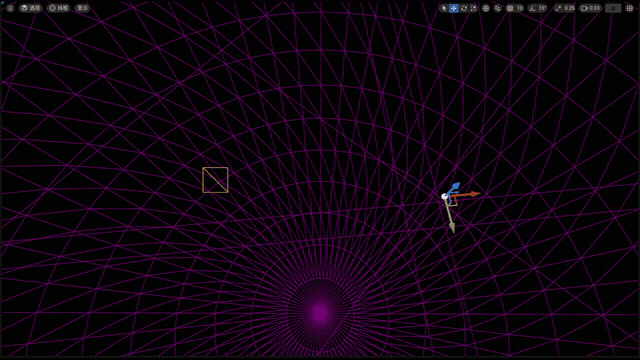Viewport: 640px width, 360px height.
Task: Select the translate move tool
Action: pos(453,8)
